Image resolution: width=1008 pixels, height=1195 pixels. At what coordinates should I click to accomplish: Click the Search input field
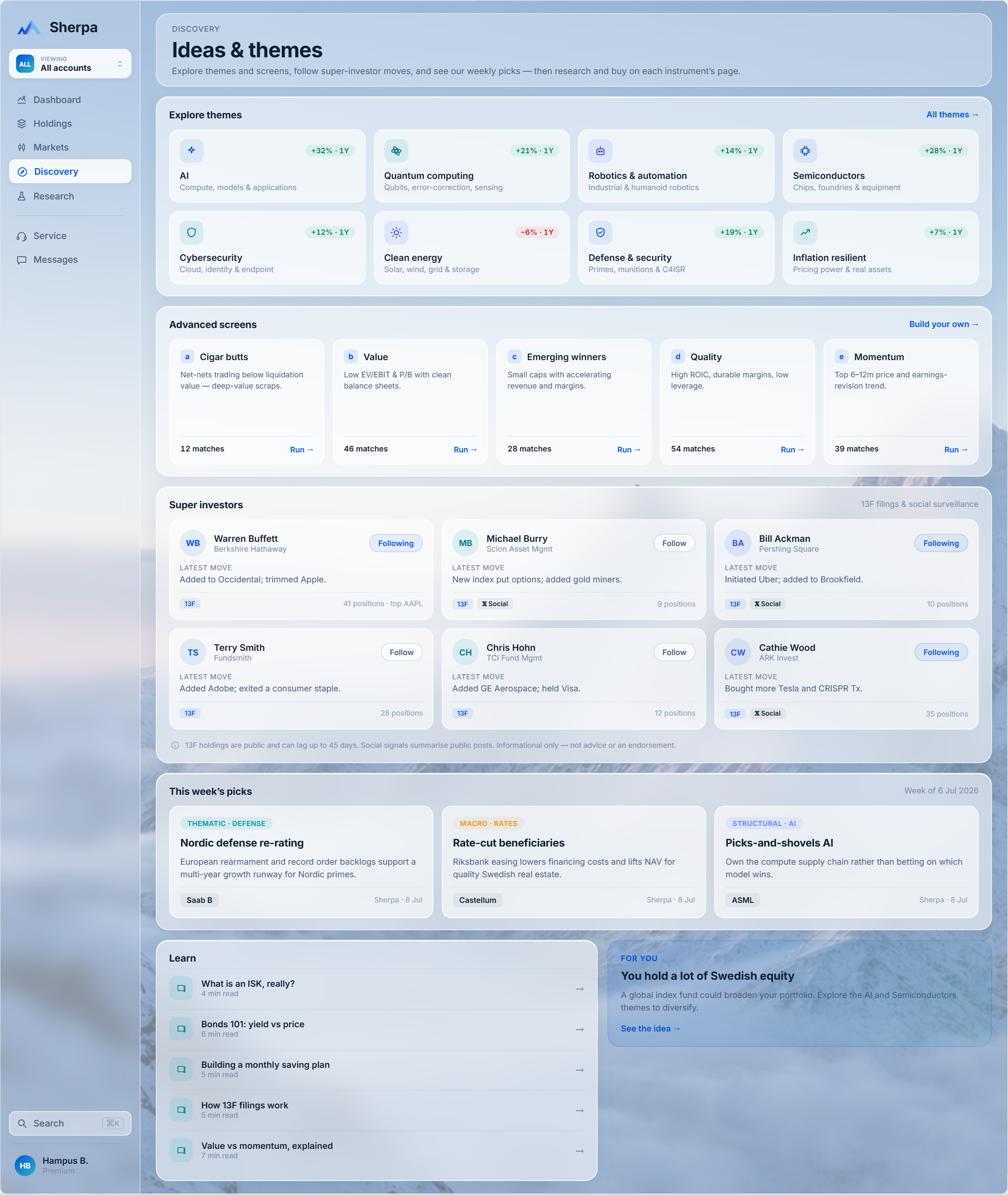coord(70,1123)
